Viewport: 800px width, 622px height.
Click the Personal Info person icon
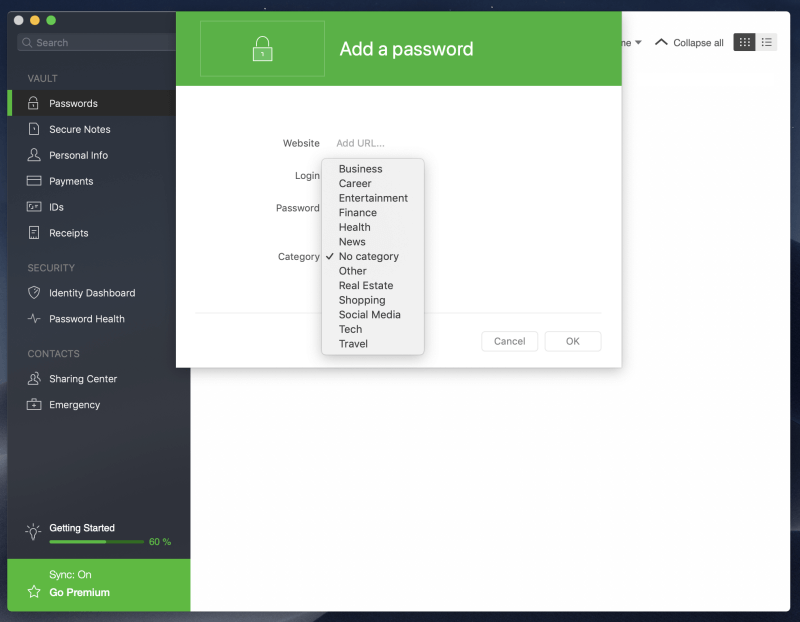(34, 155)
